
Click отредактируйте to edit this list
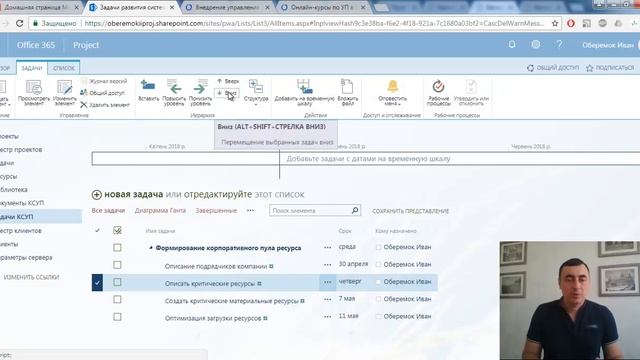pyautogui.click(x=218, y=195)
